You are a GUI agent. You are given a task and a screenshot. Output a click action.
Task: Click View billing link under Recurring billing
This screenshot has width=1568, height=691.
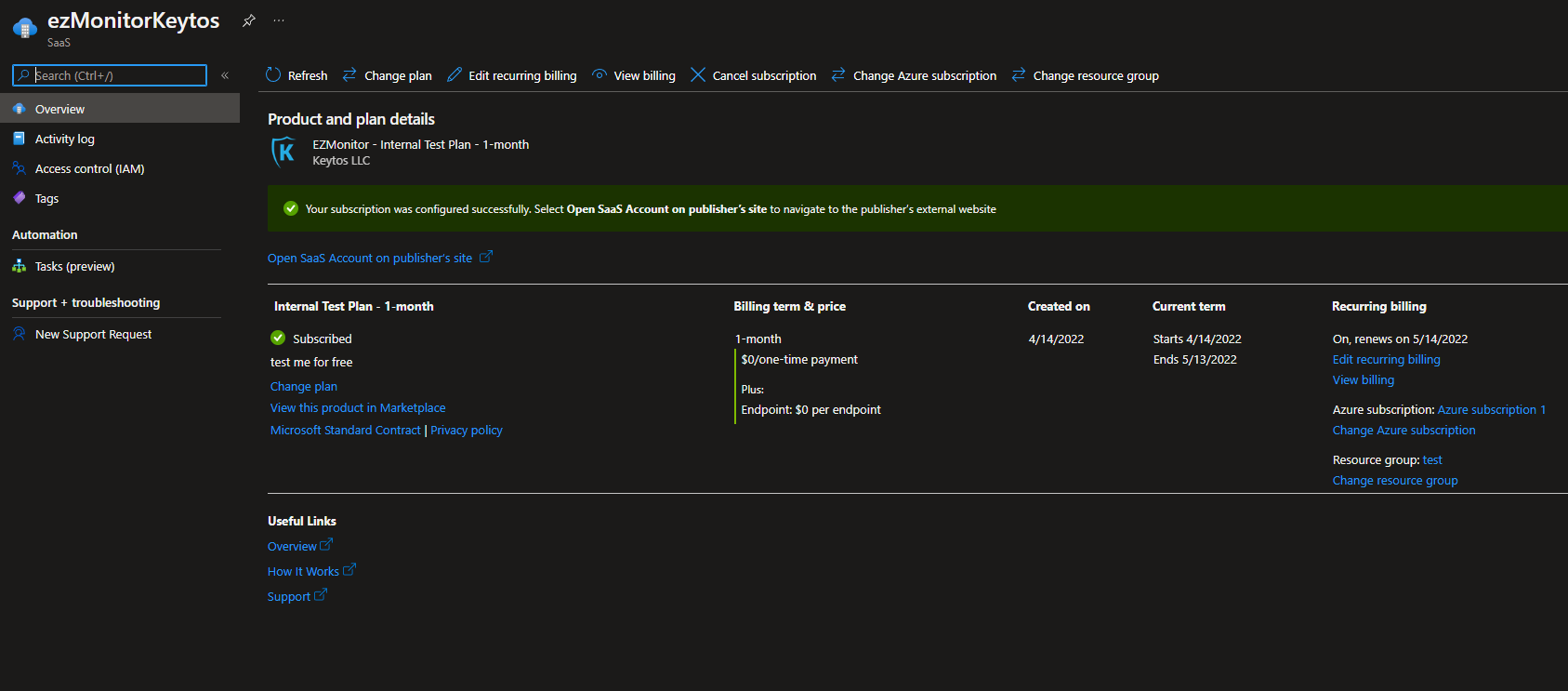coord(1363,379)
